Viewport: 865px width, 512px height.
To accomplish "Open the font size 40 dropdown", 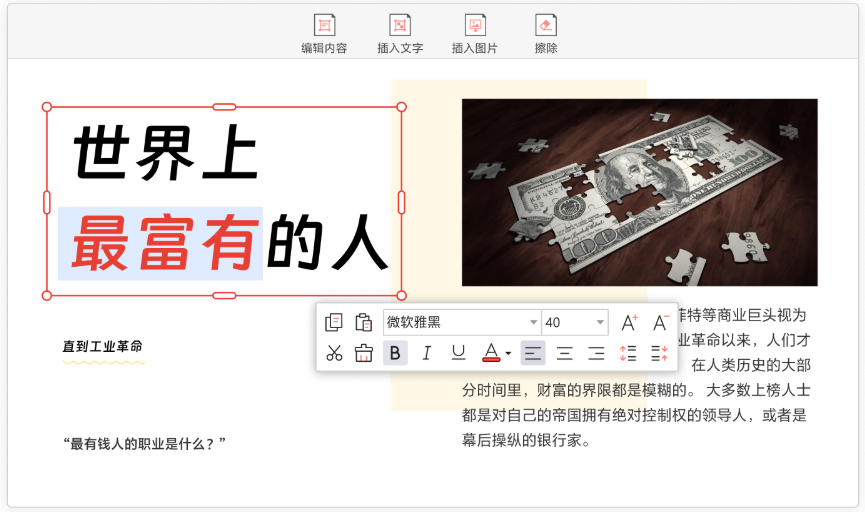I will (575, 322).
